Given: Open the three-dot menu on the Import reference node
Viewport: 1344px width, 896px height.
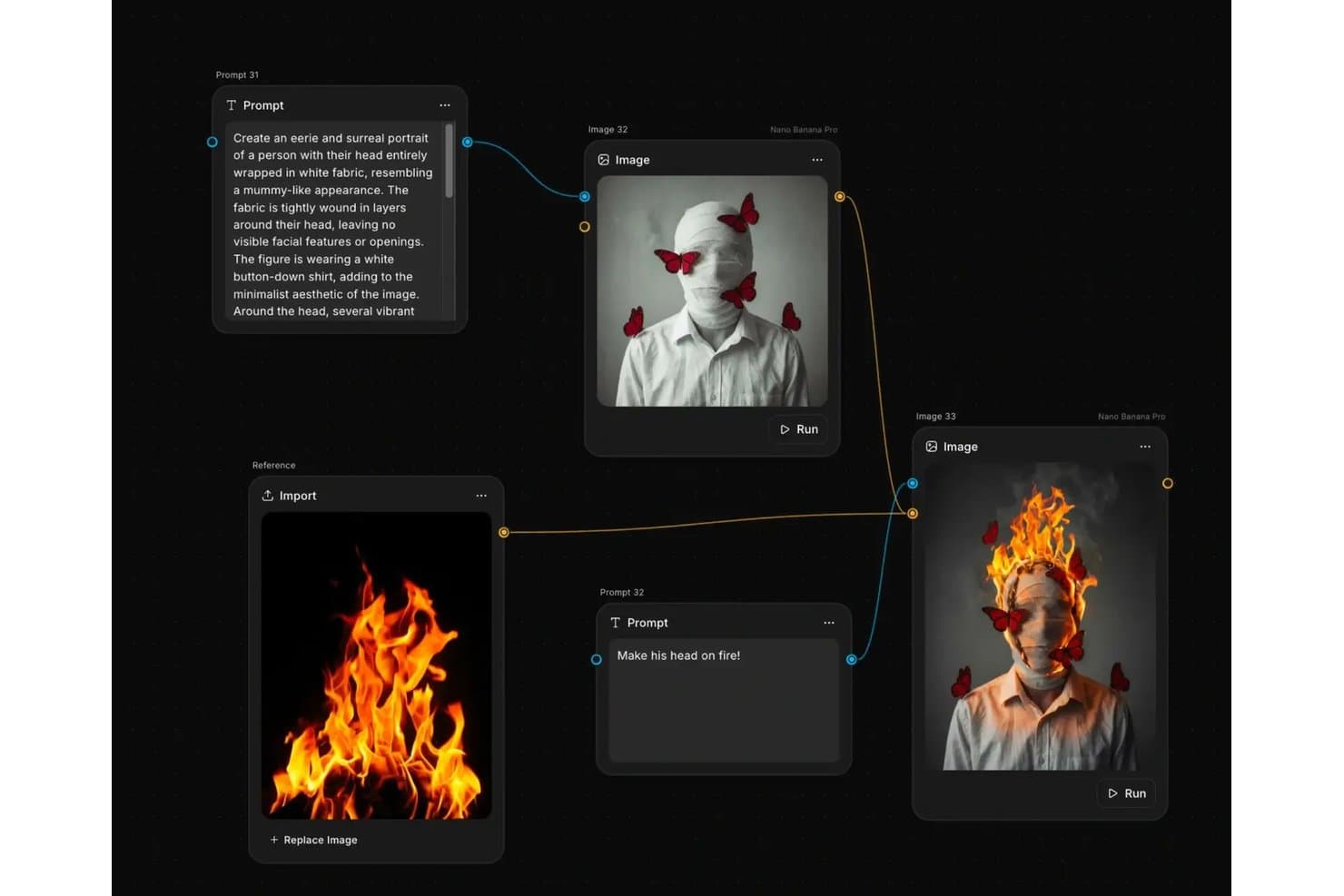Looking at the screenshot, I should (x=481, y=496).
